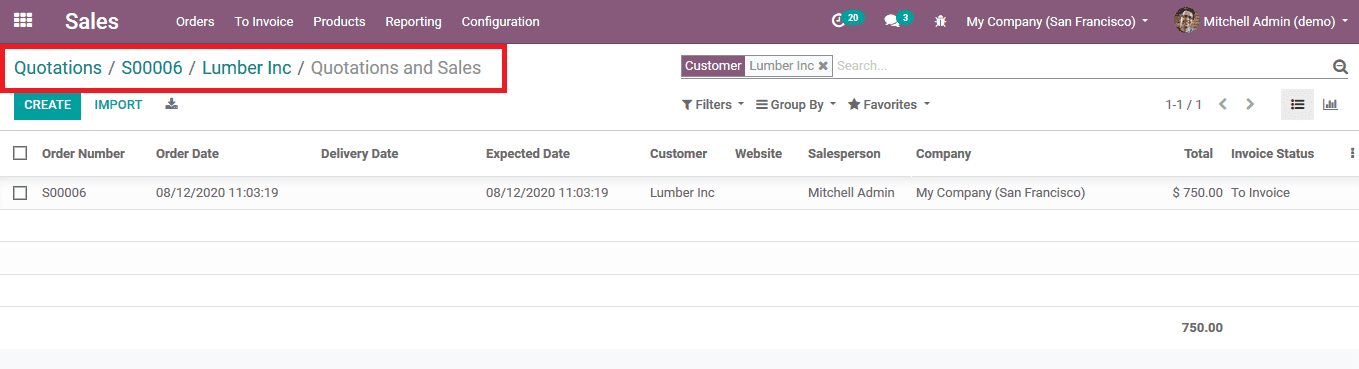Open the apps grid menu icon
Viewport: 1359px width, 369px height.
[22, 20]
